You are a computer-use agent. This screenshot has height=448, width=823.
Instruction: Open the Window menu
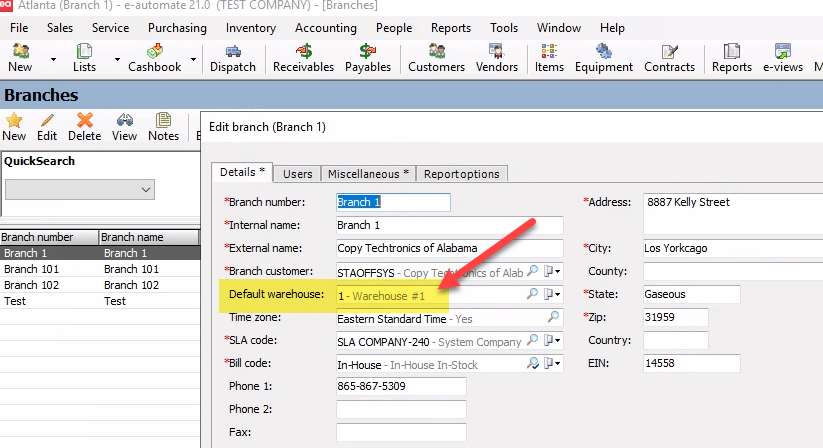click(x=558, y=28)
